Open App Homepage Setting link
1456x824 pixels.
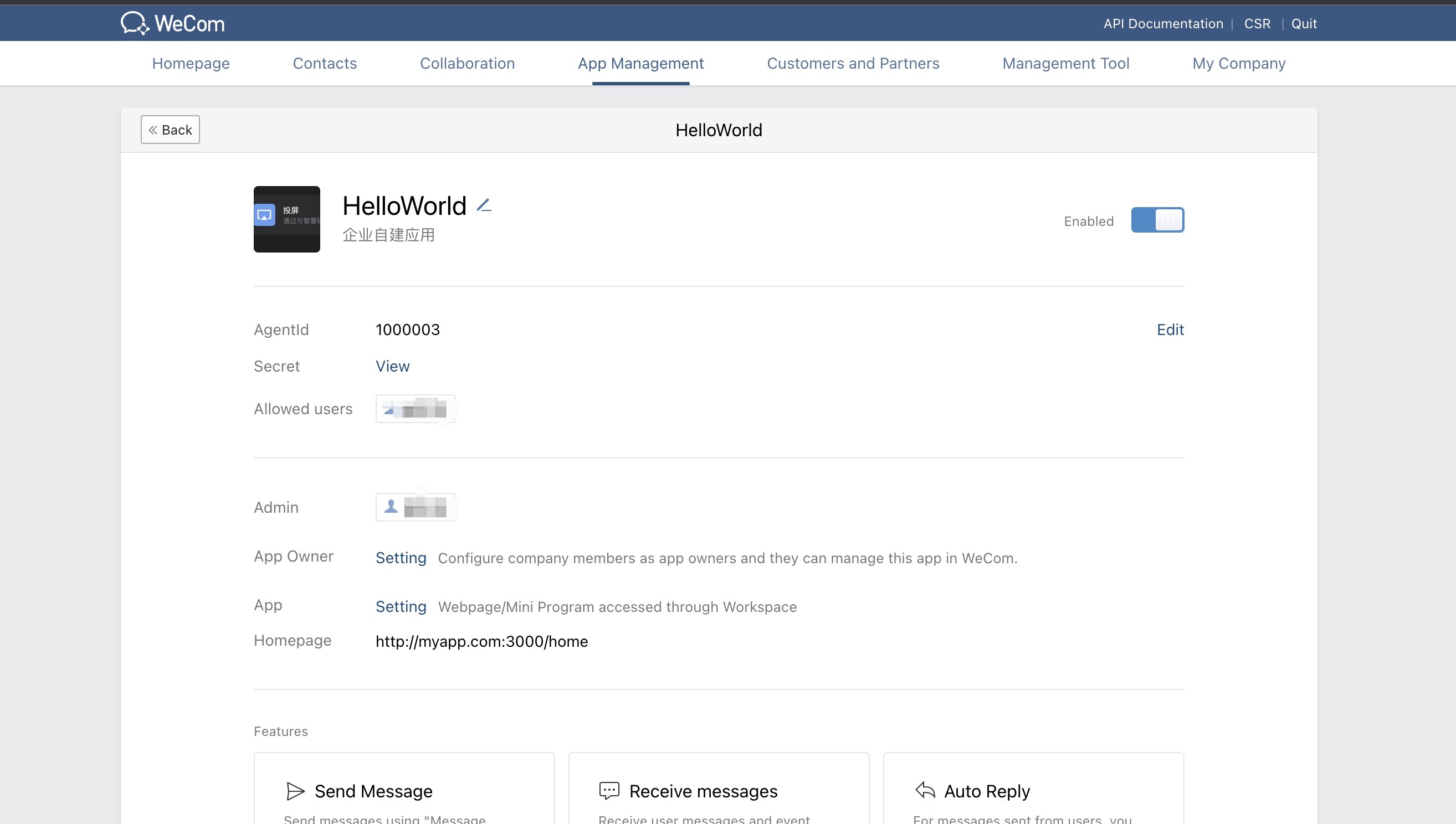[401, 607]
